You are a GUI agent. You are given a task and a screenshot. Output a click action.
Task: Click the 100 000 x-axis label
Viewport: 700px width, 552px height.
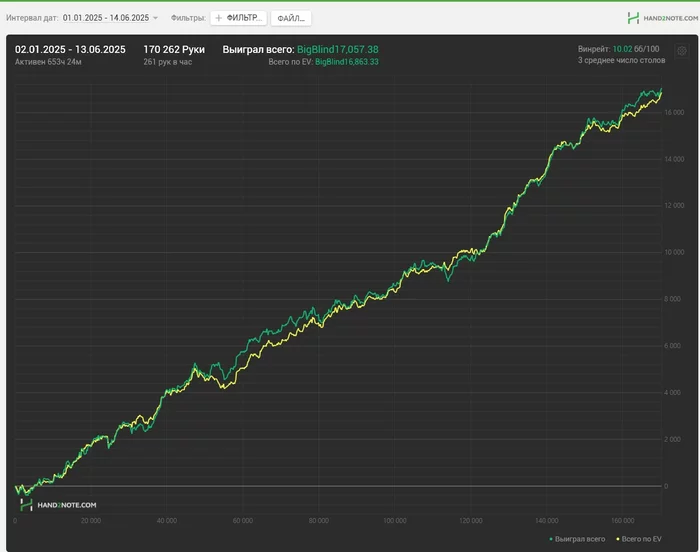[x=395, y=521]
